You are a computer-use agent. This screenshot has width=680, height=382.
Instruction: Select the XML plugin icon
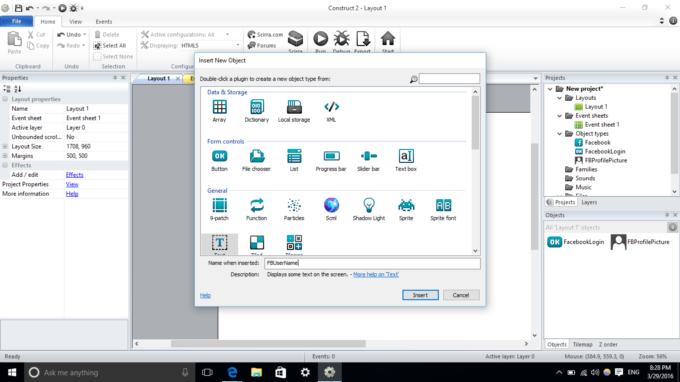point(331,107)
